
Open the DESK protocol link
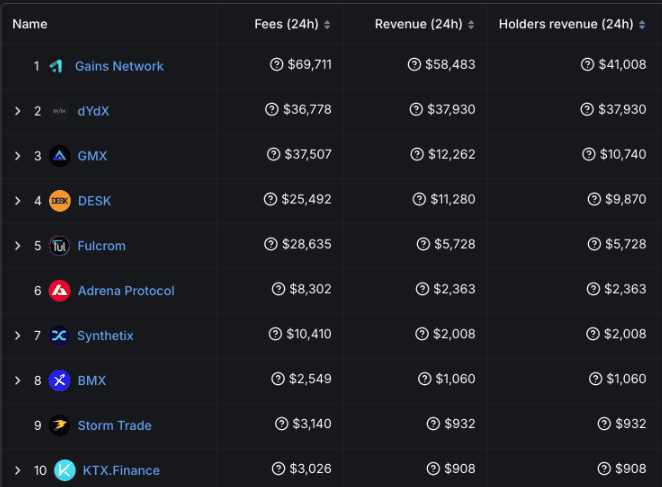[x=95, y=201]
